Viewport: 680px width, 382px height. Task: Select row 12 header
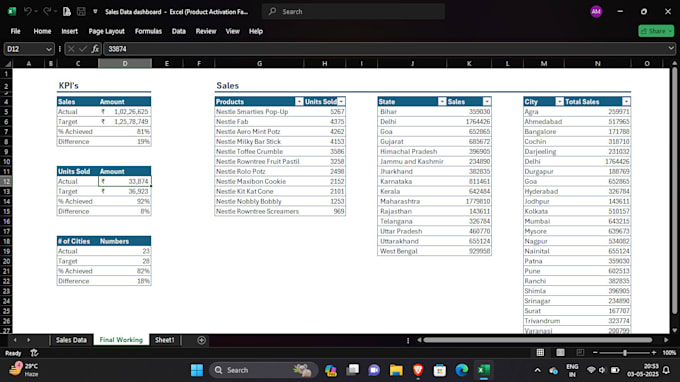point(7,182)
